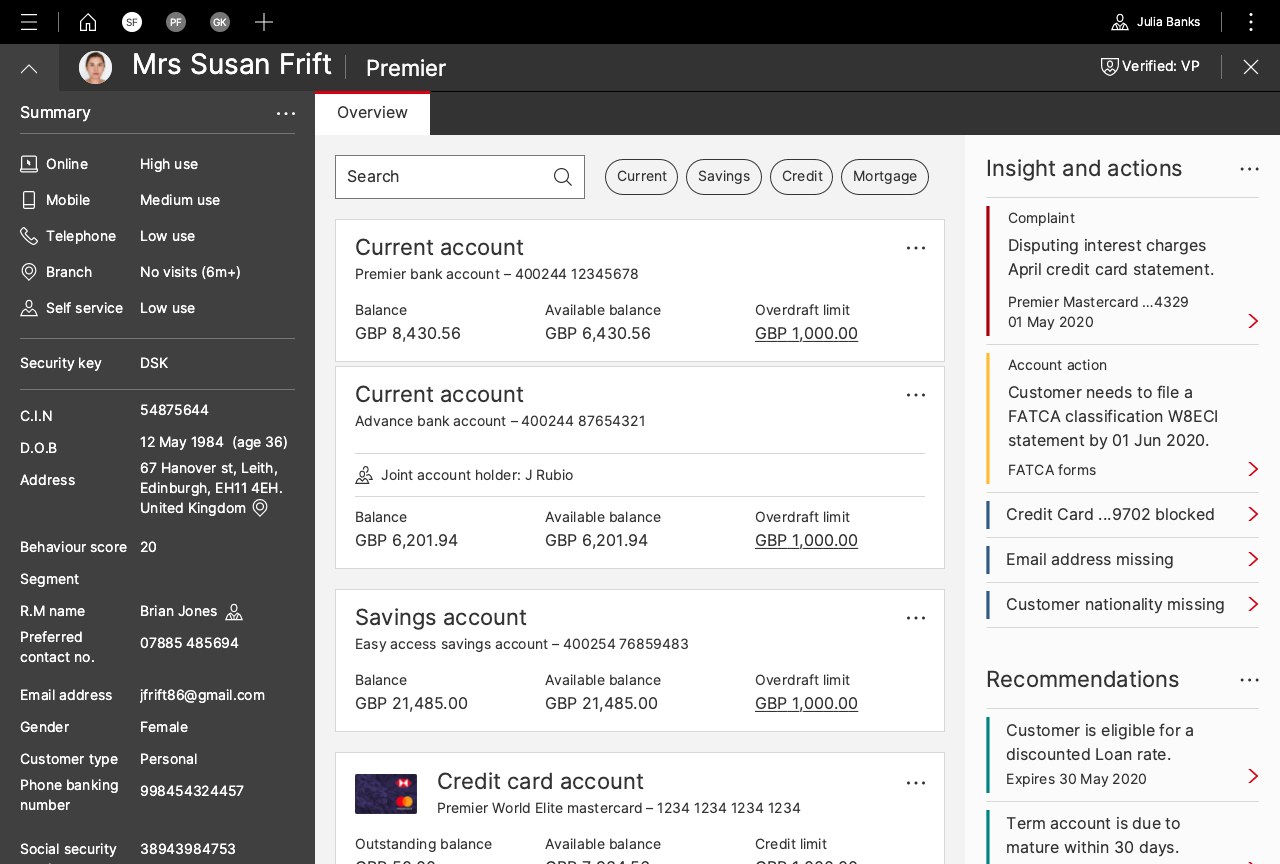
Task: Click Premier account overdraft limit GBP 1,000.00 link
Action: (806, 333)
